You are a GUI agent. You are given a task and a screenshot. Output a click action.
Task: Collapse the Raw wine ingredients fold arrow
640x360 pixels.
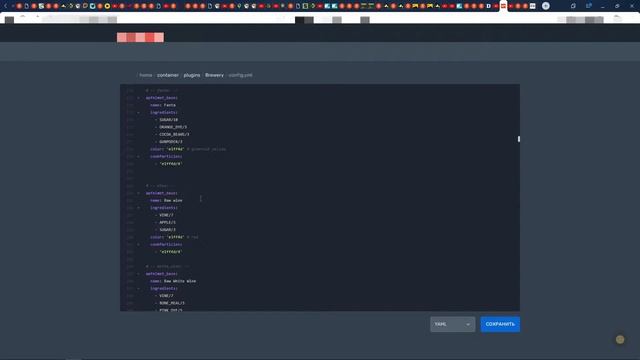click(138, 208)
